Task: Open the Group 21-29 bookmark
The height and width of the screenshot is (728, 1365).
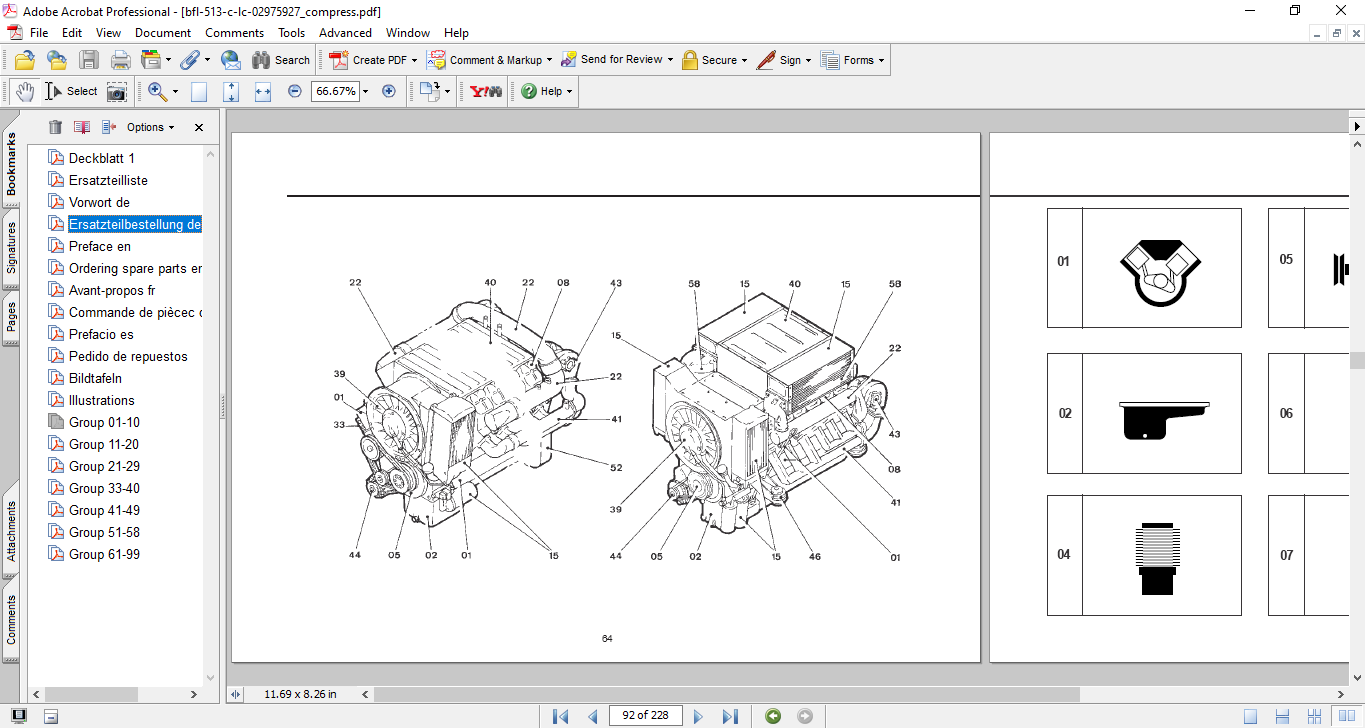Action: [104, 466]
